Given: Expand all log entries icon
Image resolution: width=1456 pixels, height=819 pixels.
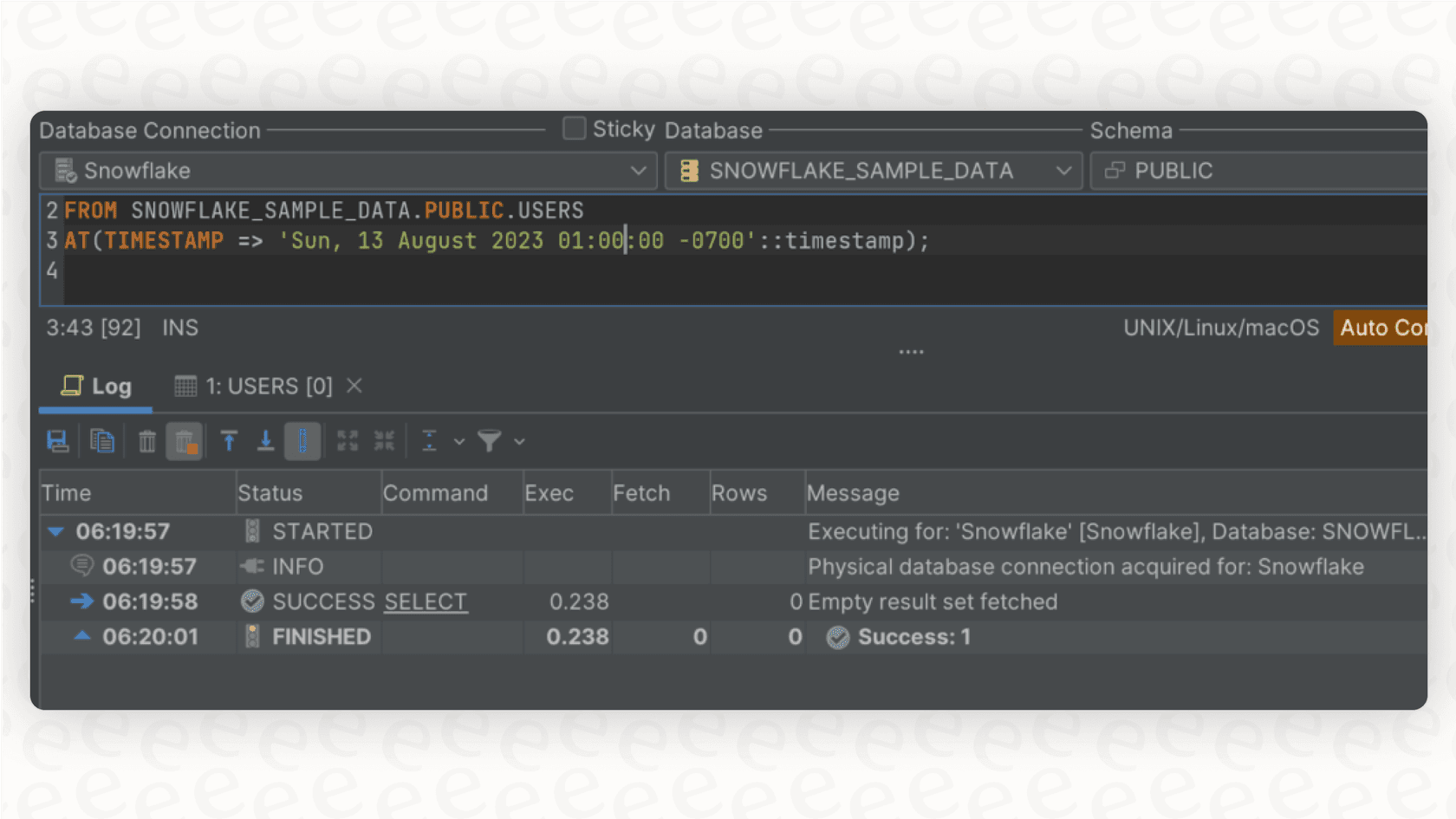Looking at the screenshot, I should click(x=348, y=440).
